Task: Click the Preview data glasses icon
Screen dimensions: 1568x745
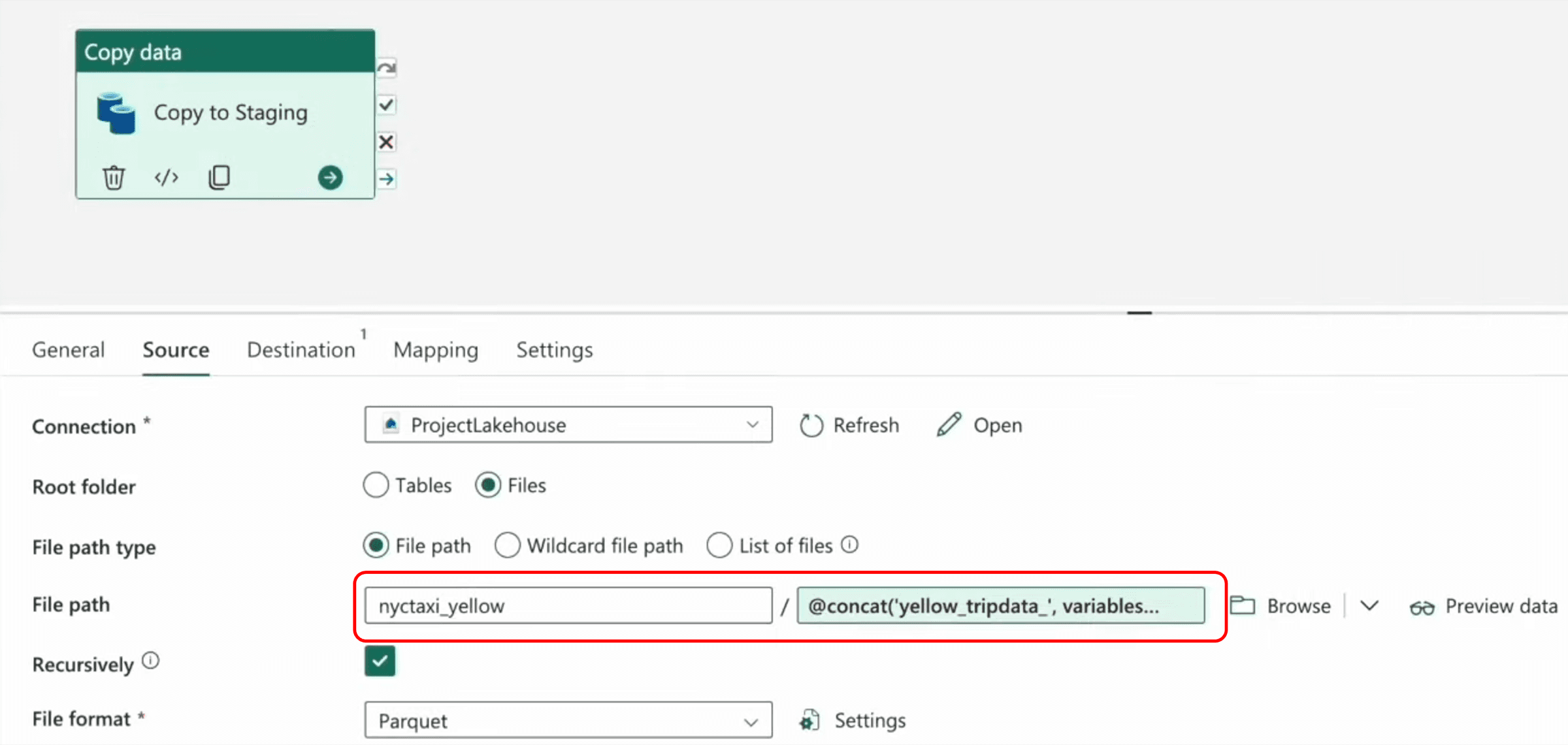Action: [1422, 607]
